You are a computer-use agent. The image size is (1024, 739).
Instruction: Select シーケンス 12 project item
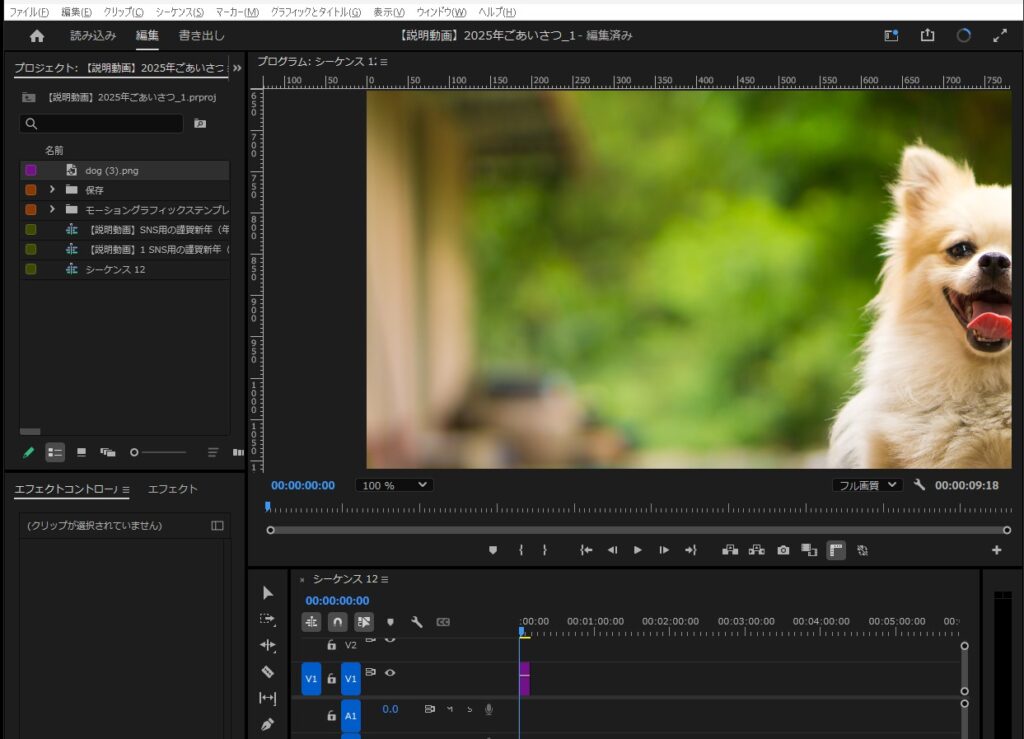(125, 269)
